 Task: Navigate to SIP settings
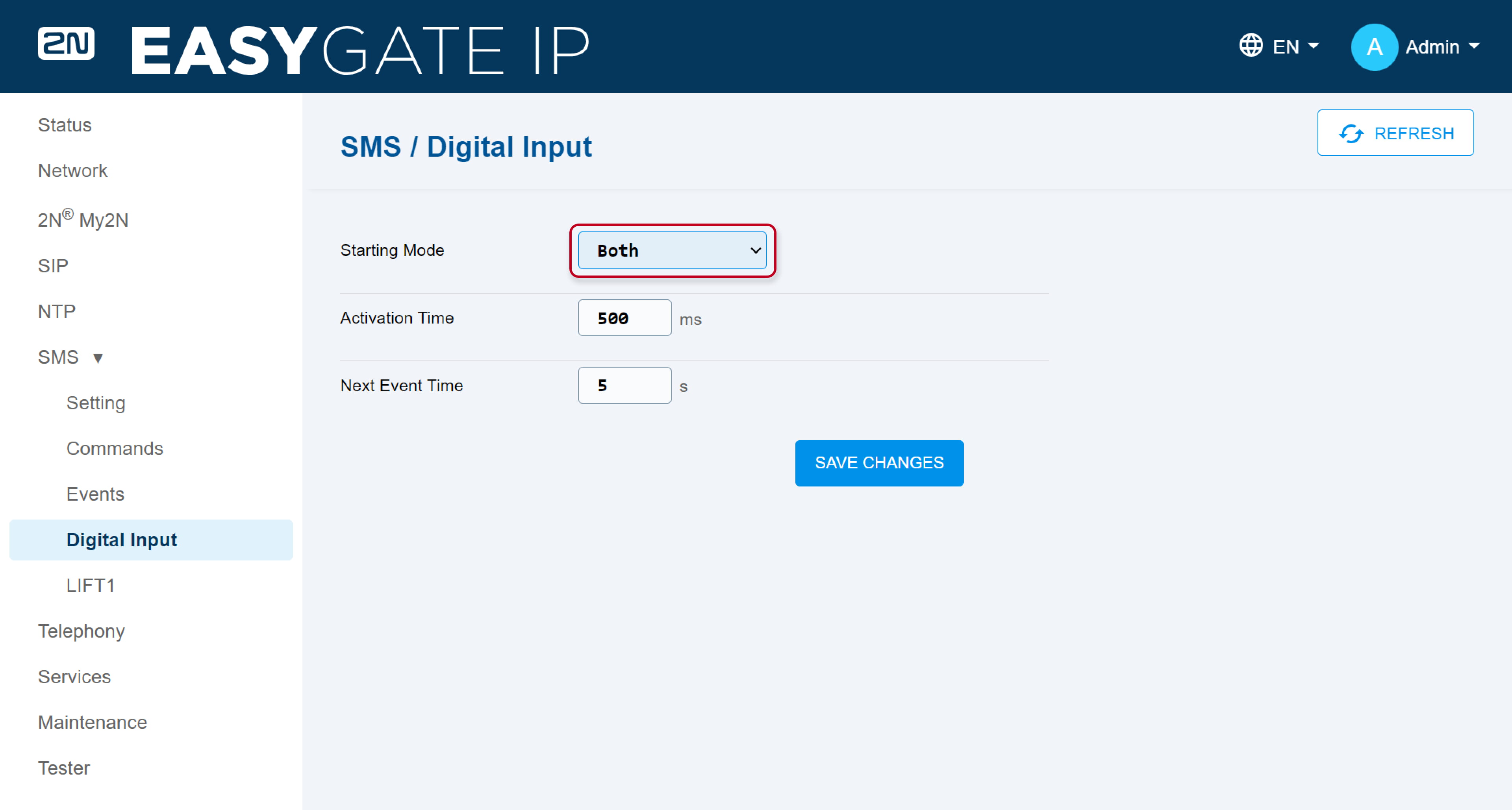click(53, 266)
